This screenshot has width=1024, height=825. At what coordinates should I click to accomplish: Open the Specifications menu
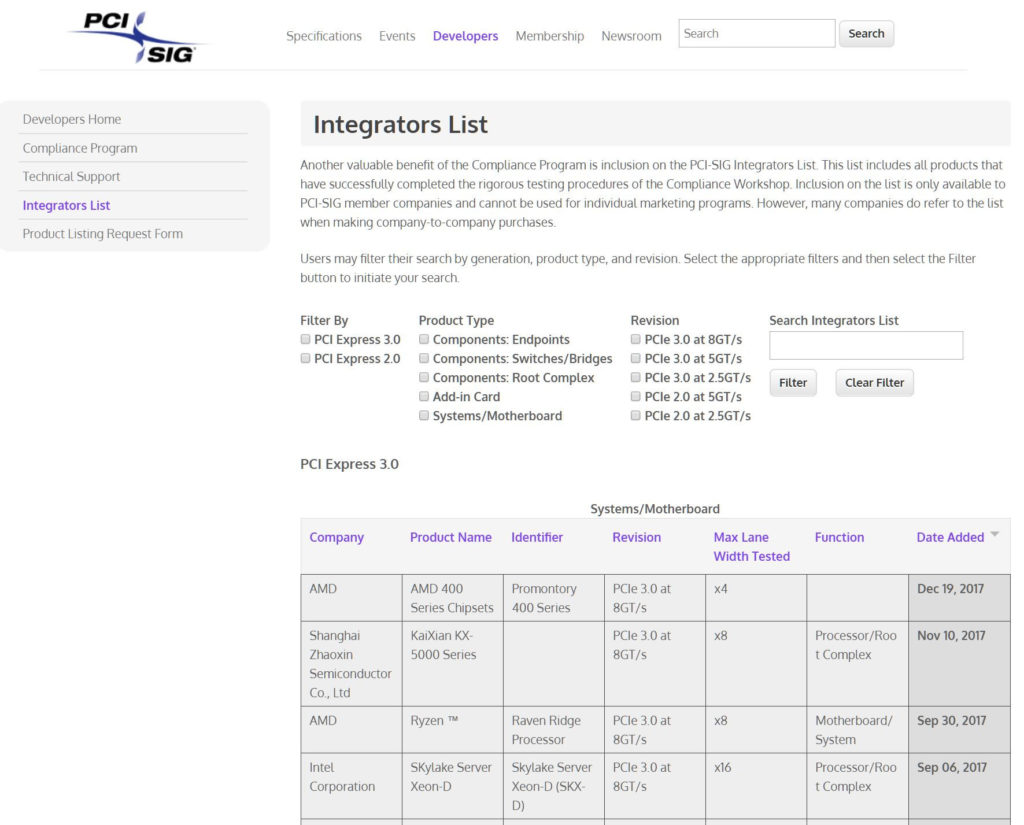323,36
